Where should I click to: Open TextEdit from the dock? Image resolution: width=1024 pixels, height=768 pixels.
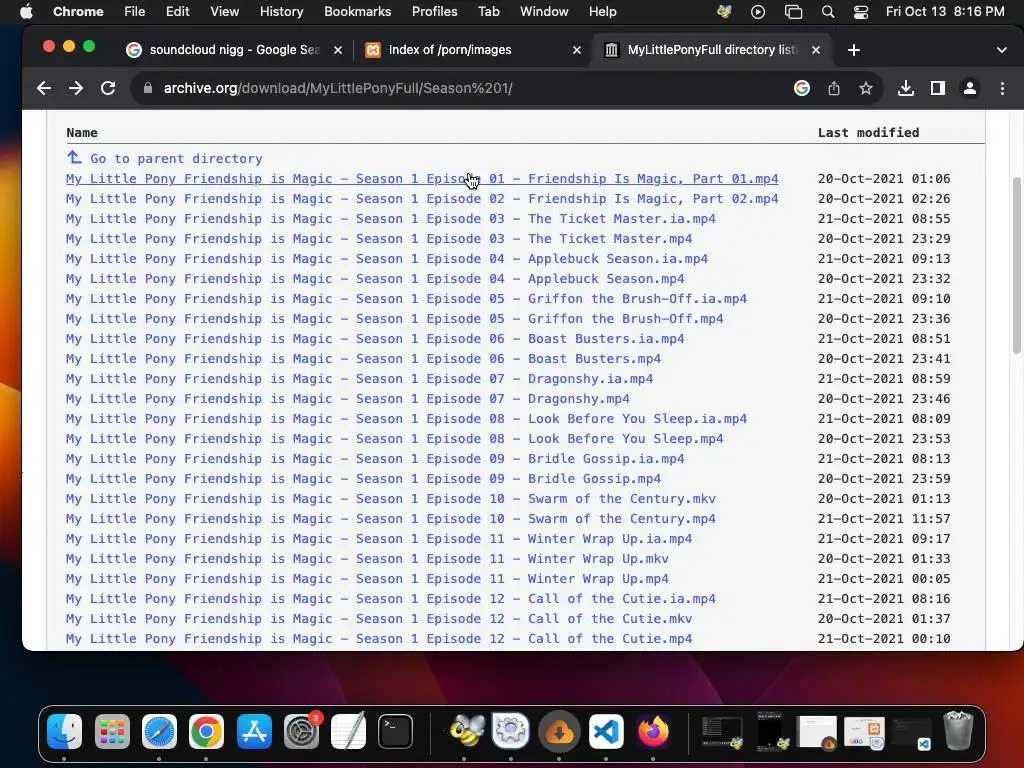coord(348,731)
